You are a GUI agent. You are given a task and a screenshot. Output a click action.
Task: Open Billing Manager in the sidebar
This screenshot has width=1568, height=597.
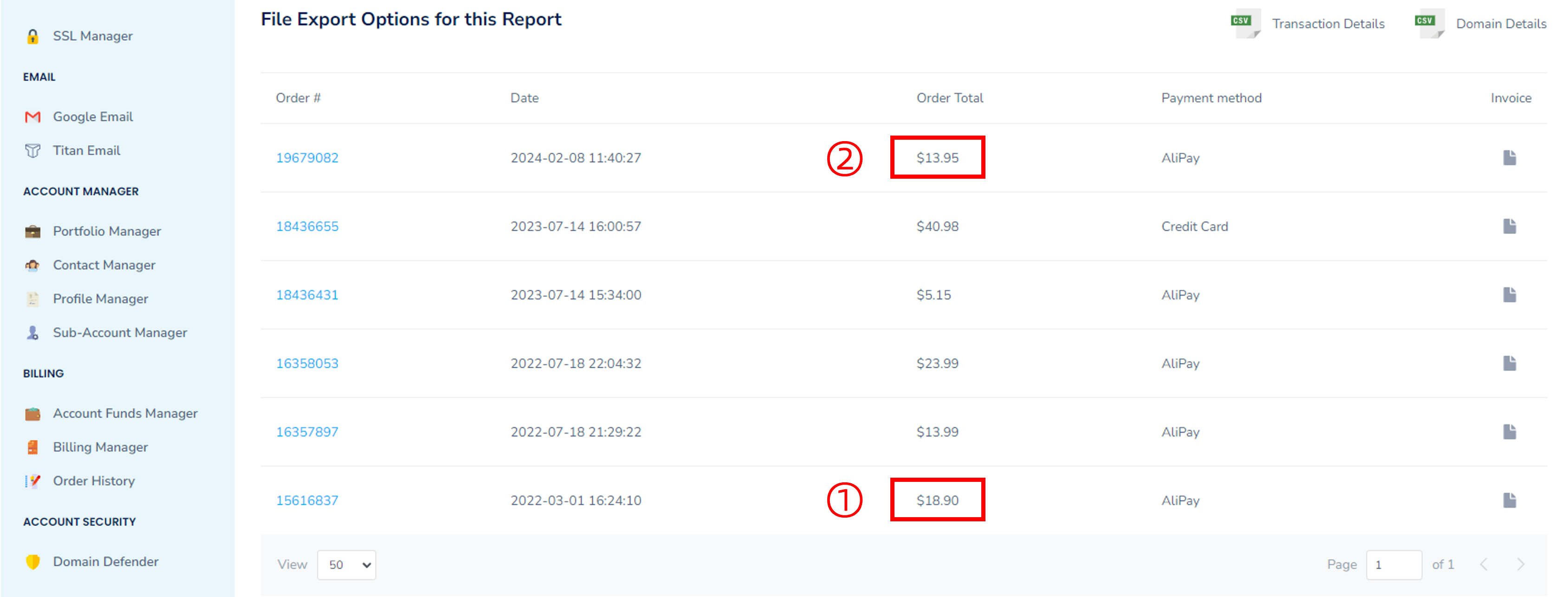pyautogui.click(x=100, y=448)
